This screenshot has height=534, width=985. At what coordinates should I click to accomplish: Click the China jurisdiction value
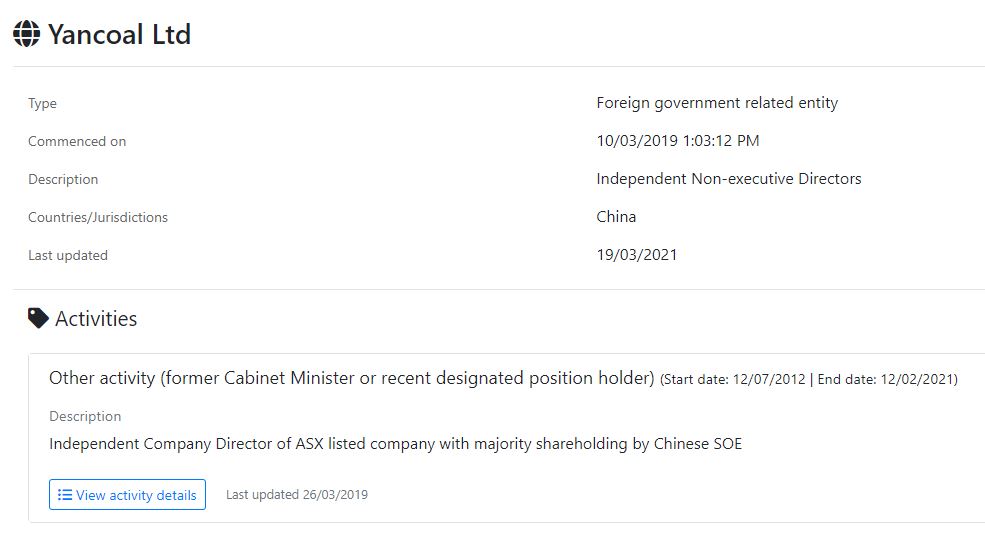pos(616,217)
